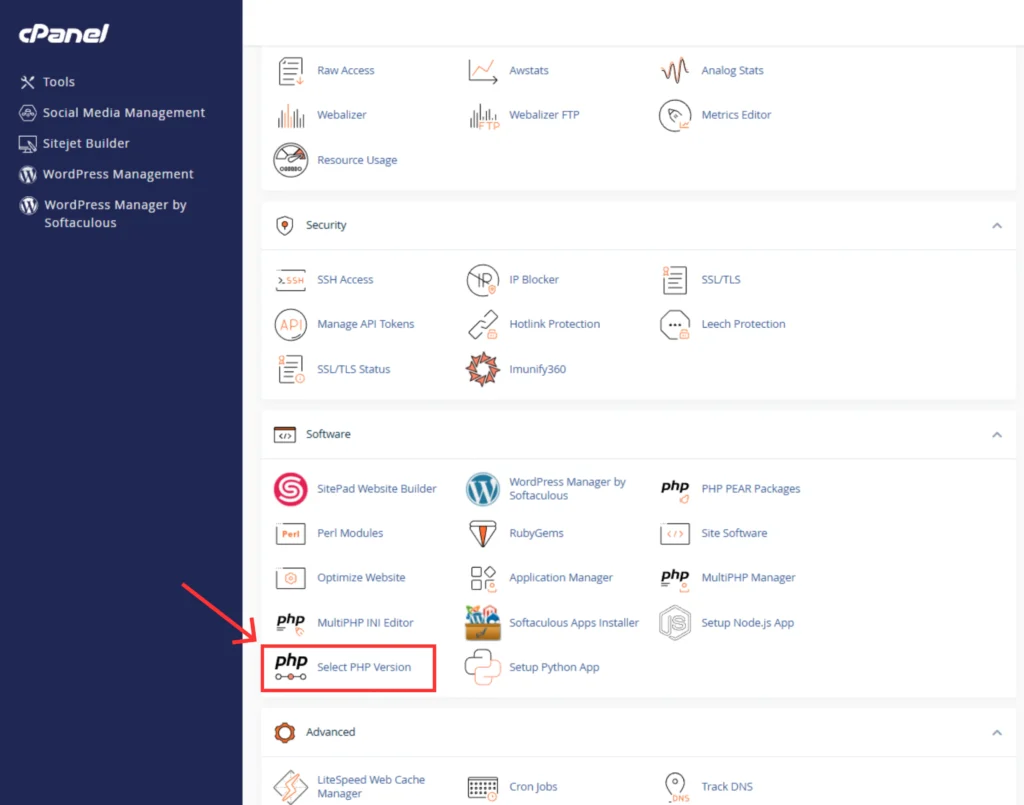
Task: Open the MultiPHP Manager icon
Action: (x=675, y=578)
